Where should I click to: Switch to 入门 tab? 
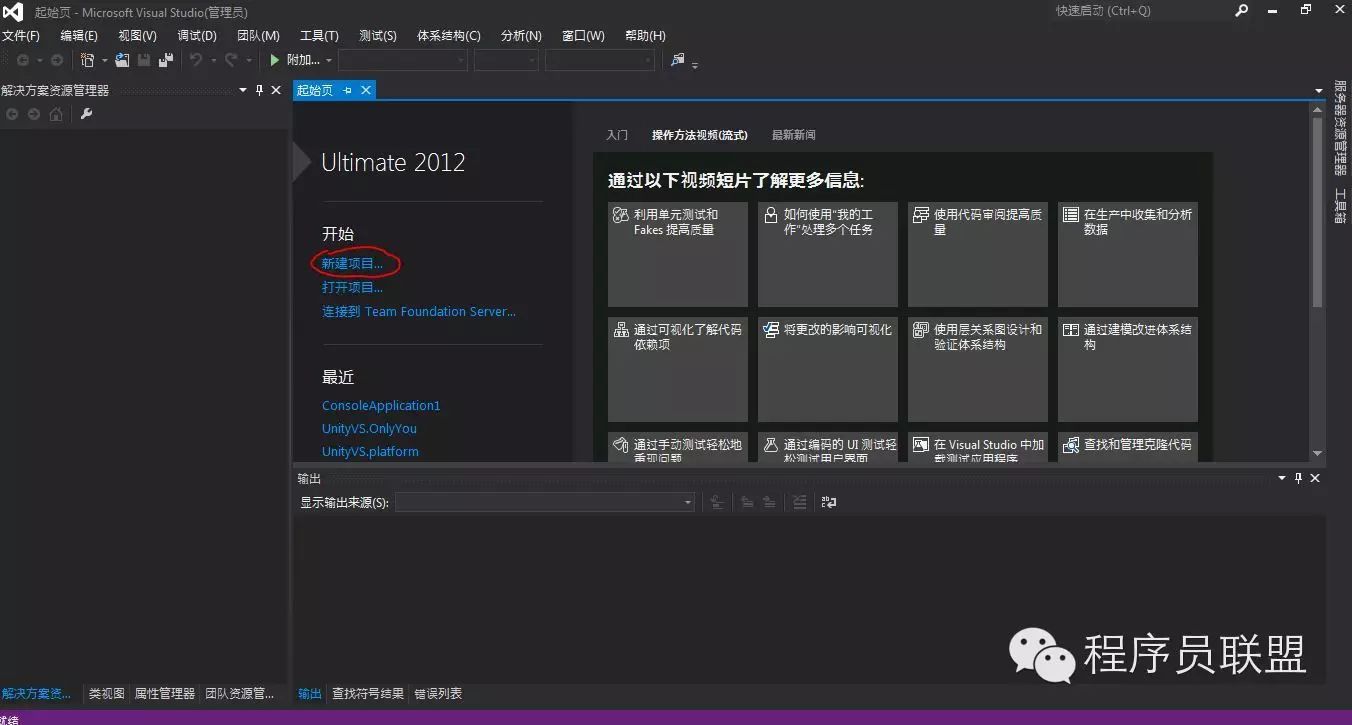click(617, 135)
